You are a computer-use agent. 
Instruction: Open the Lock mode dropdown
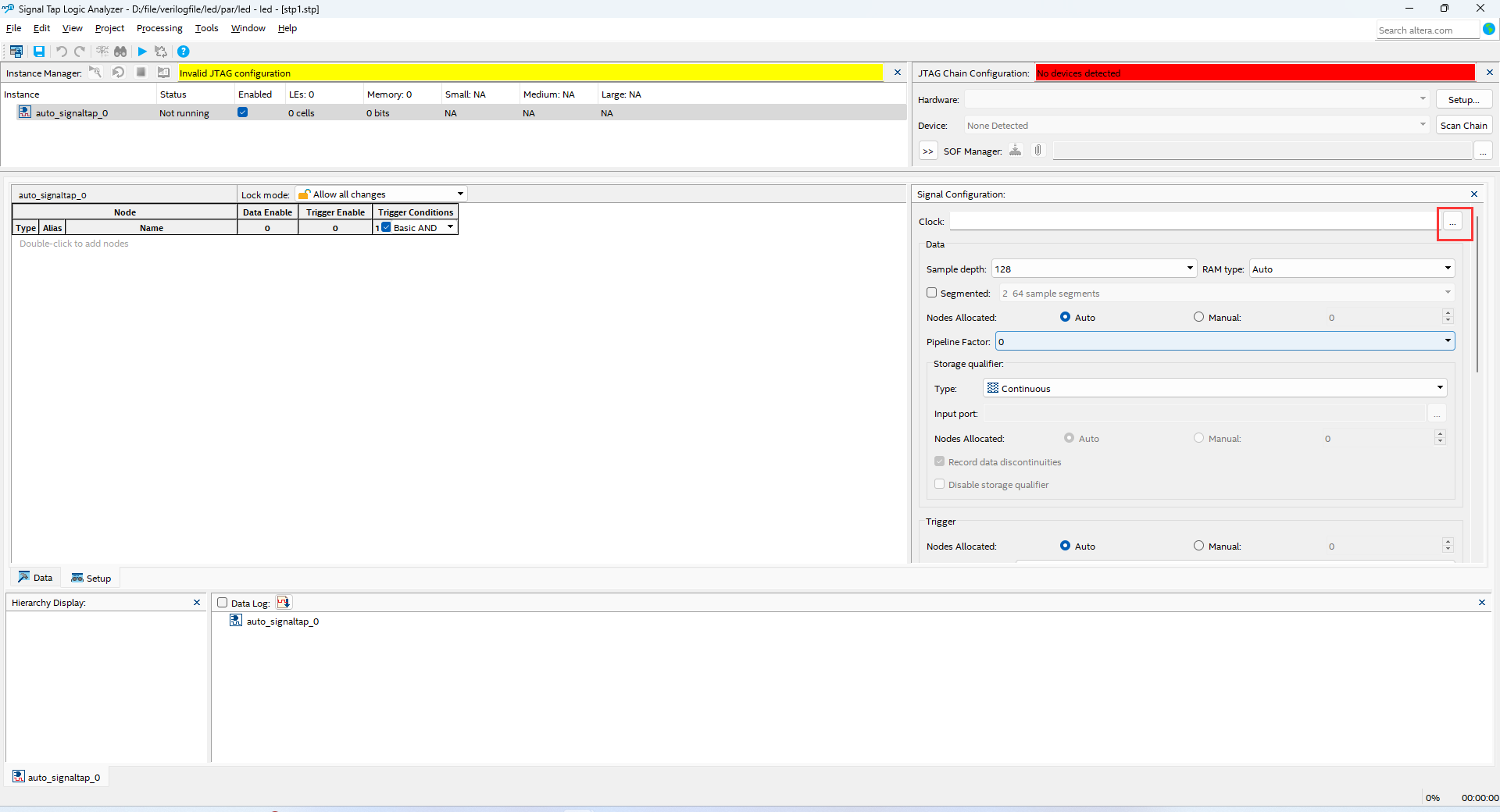pyautogui.click(x=381, y=194)
